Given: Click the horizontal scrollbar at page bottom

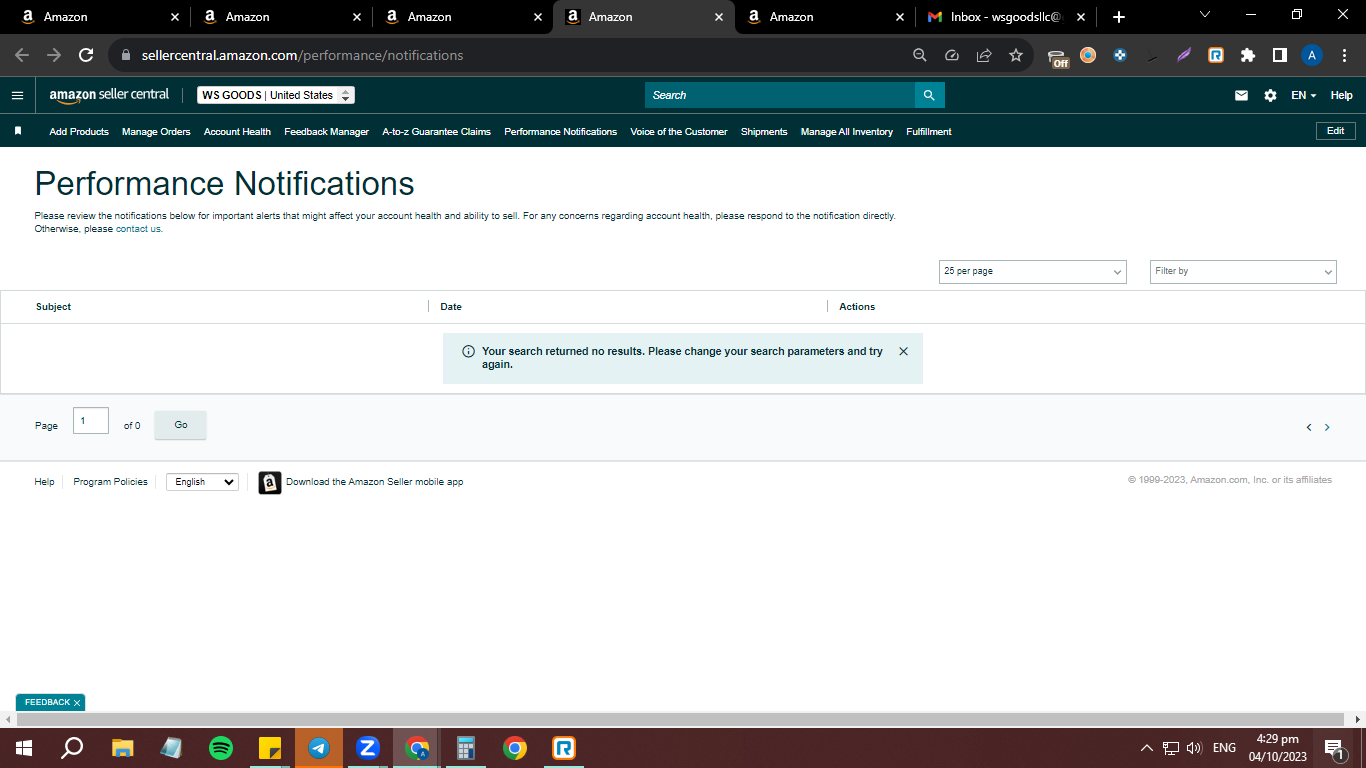Looking at the screenshot, I should point(681,720).
